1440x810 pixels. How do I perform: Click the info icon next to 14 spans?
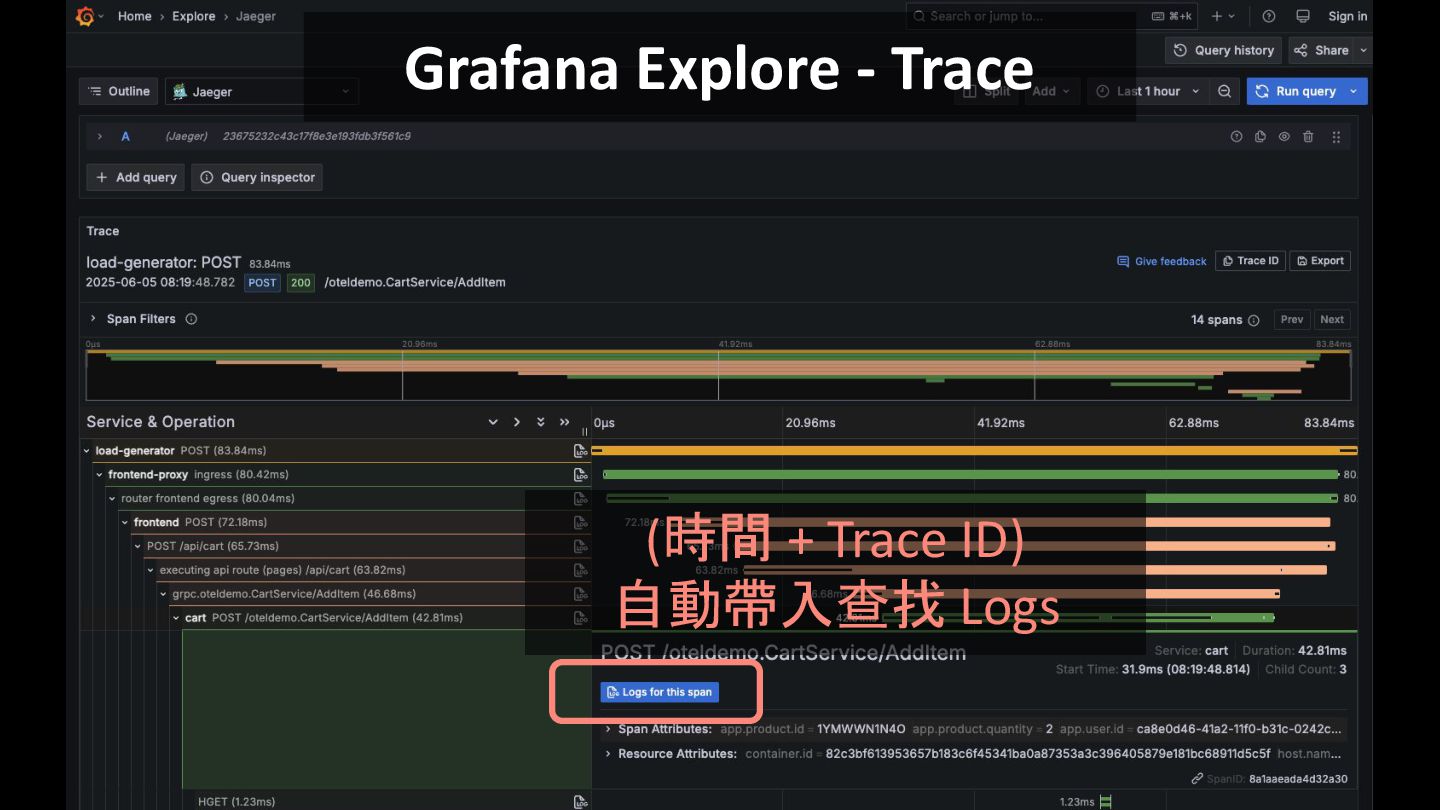click(x=1254, y=320)
